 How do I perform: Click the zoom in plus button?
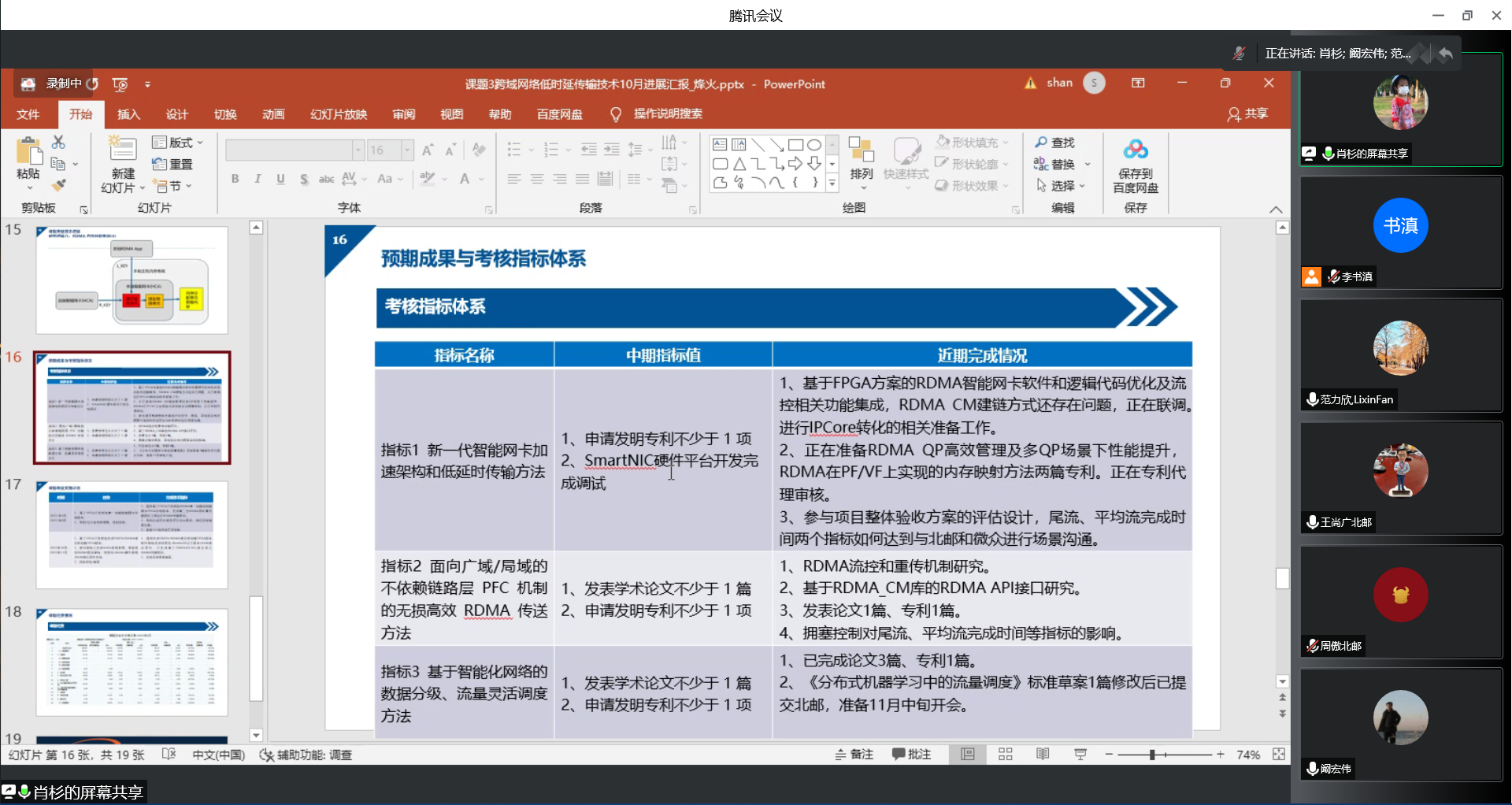coord(1220,755)
